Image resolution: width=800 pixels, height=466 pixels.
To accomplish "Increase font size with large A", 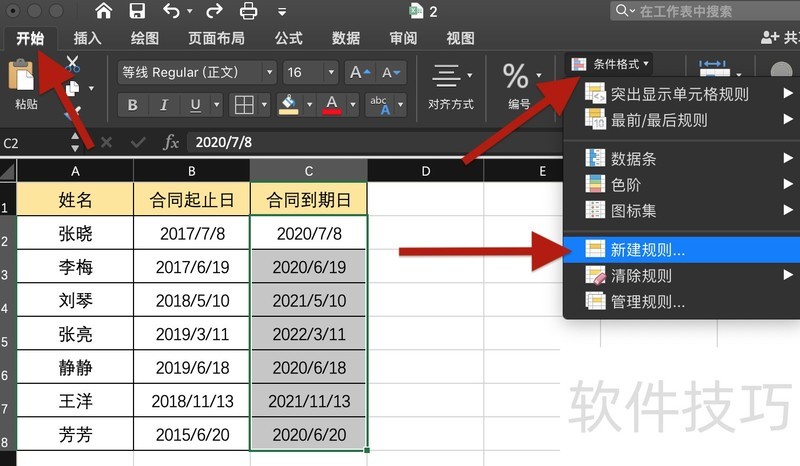I will [x=360, y=73].
